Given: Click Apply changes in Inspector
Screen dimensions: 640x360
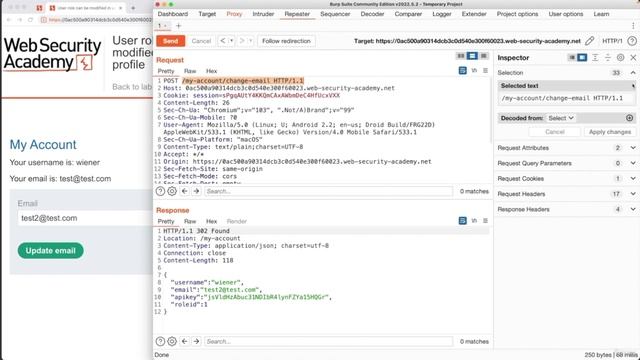Looking at the screenshot, I should [610, 132].
